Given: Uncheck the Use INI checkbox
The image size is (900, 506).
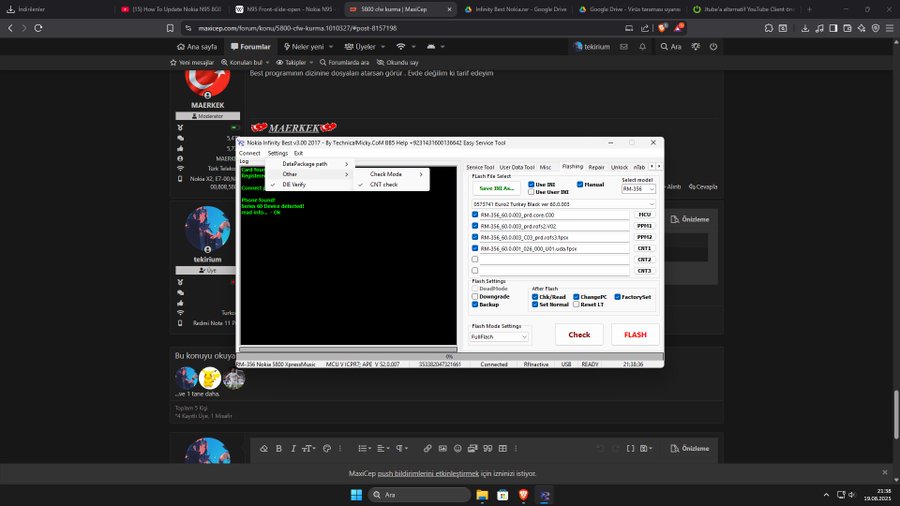Looking at the screenshot, I should pos(531,184).
